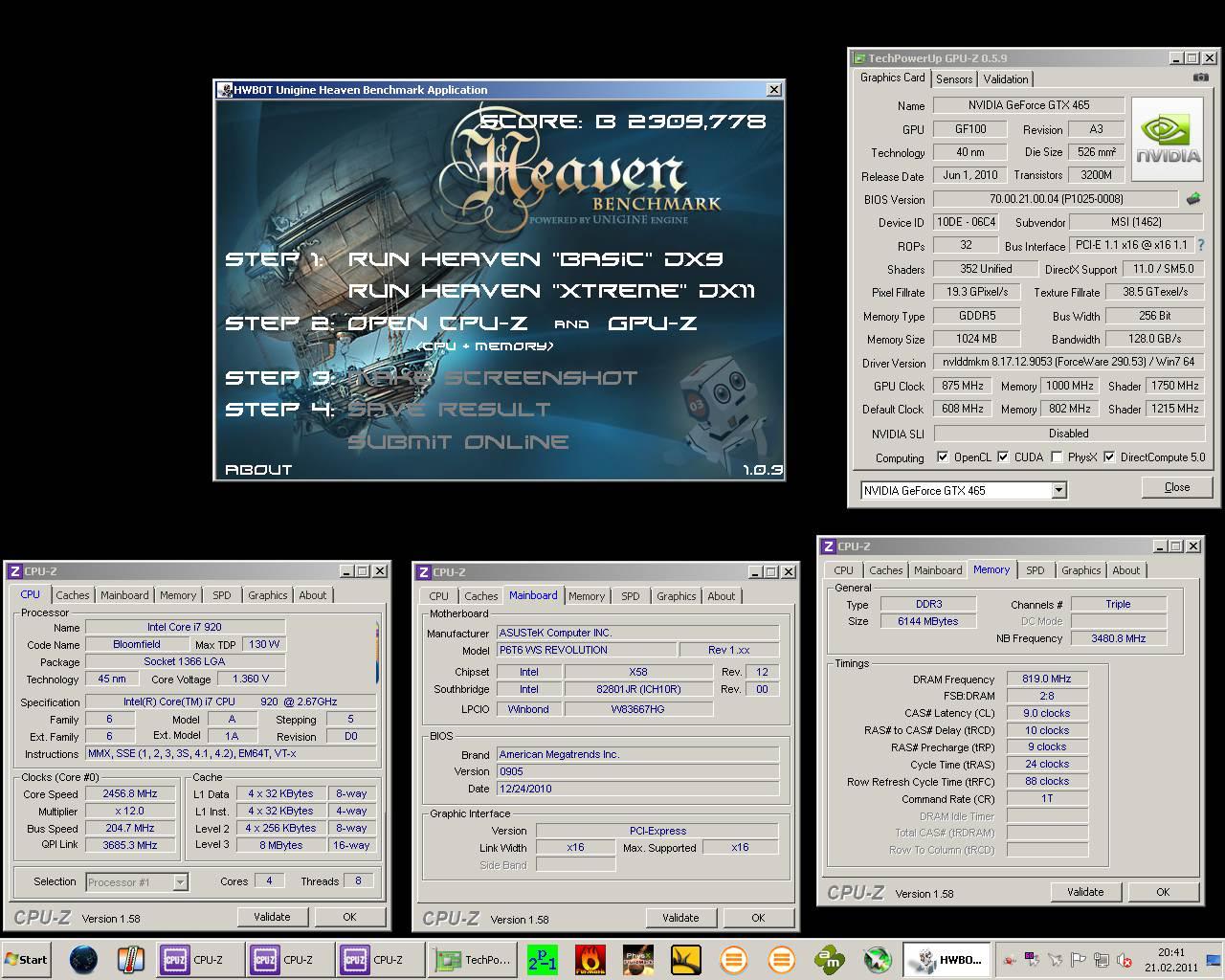
Task: Click the Memory Size value 1024 MB
Action: pos(976,339)
